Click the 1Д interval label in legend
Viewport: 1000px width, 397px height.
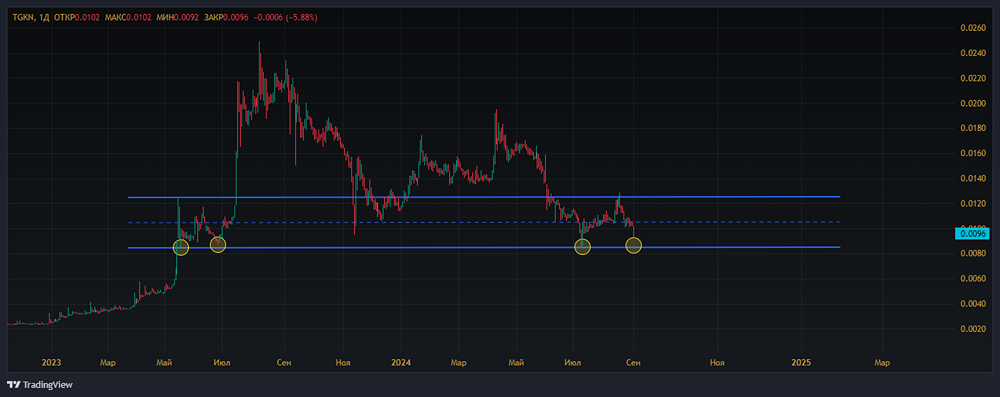point(45,17)
